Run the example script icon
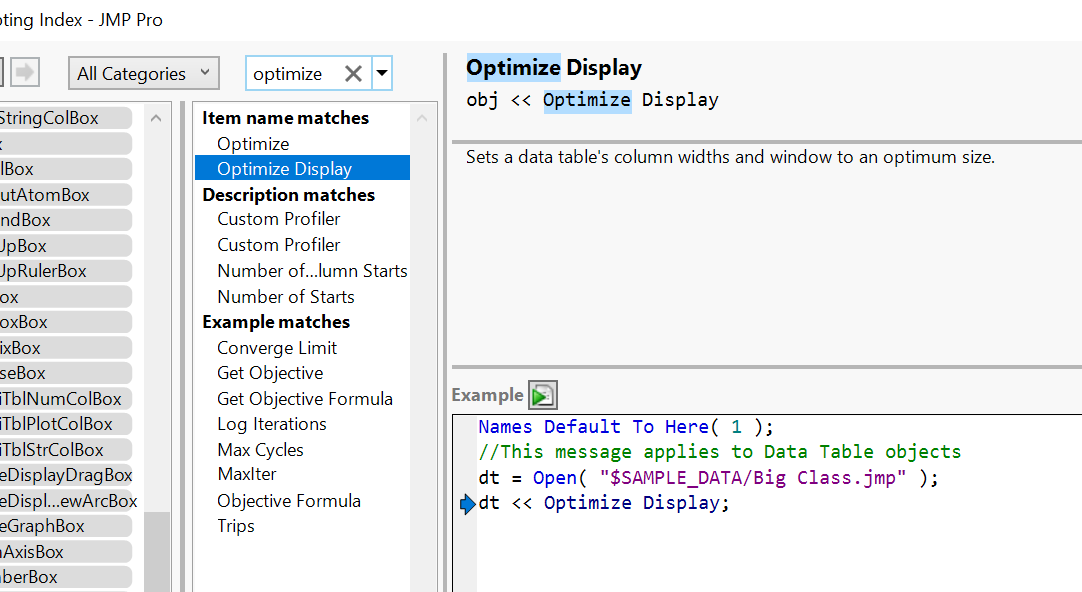 [x=543, y=395]
